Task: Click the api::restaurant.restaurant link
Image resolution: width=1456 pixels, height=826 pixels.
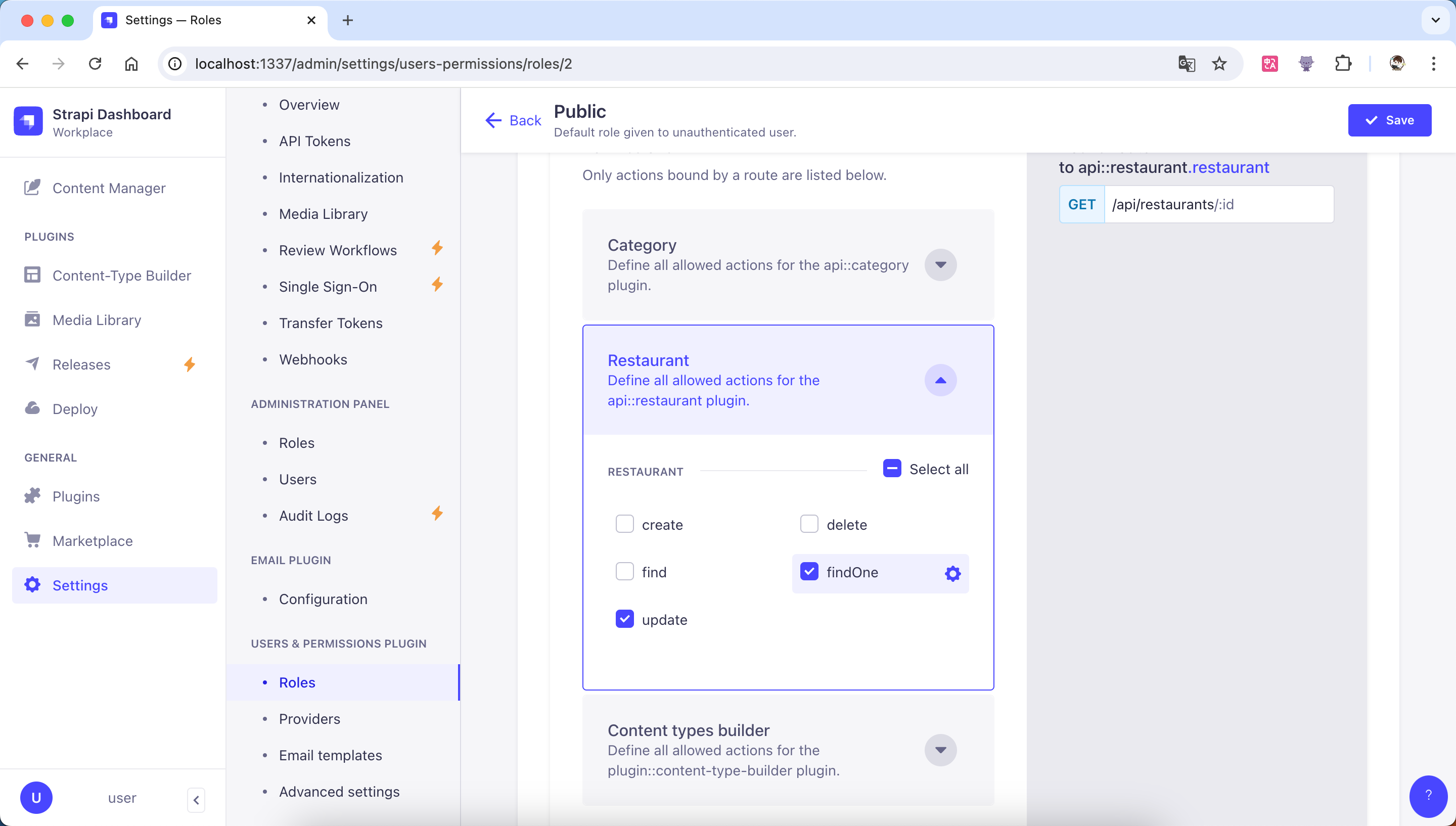Action: [1231, 167]
